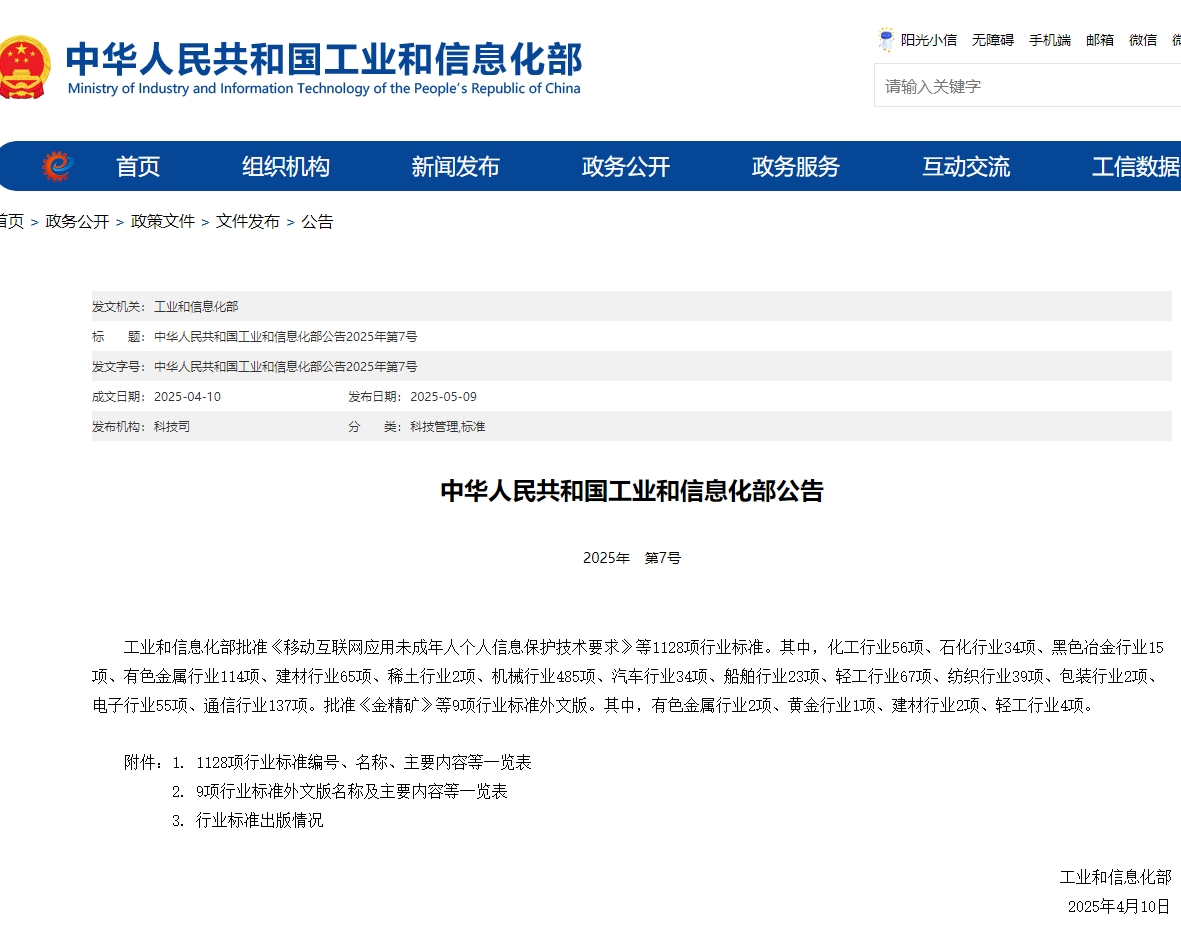Enable 无障碍 accessibility mode
This screenshot has height=943, width=1181.
(x=994, y=39)
